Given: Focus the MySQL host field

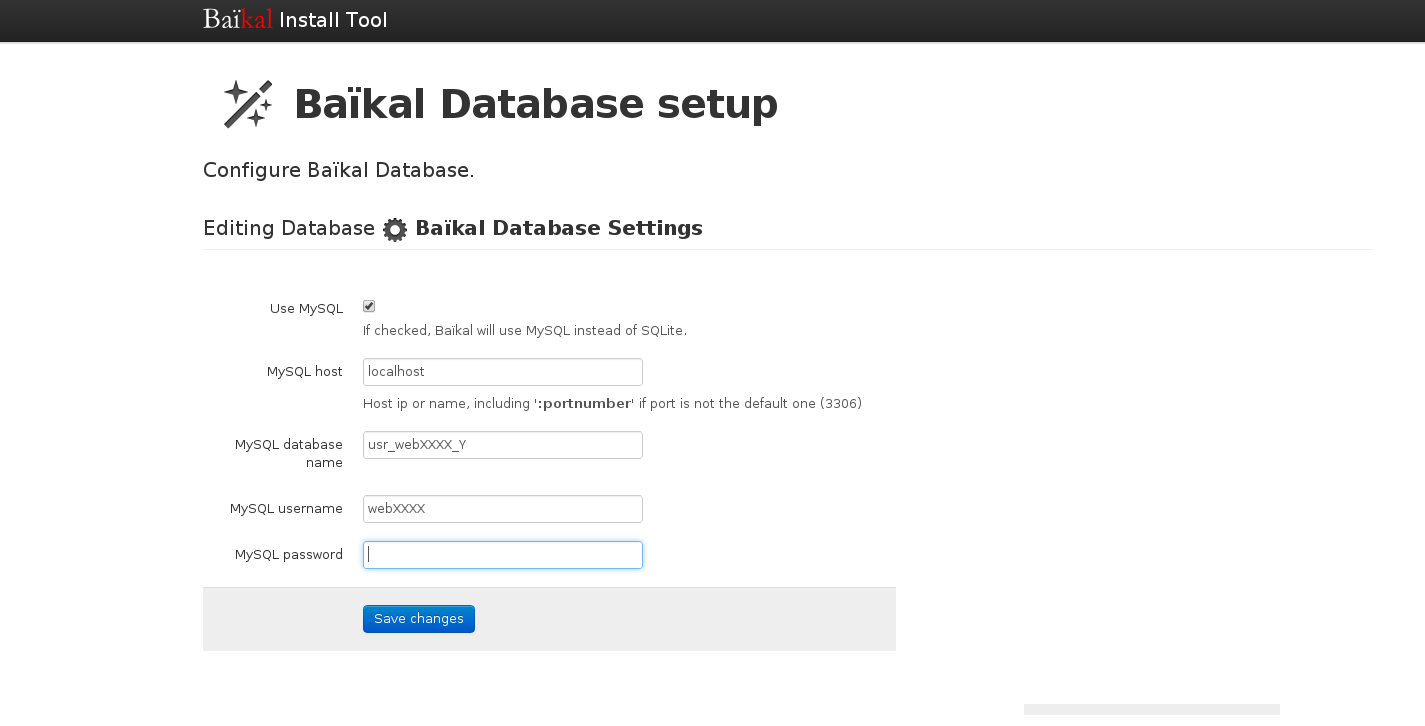Looking at the screenshot, I should point(503,372).
